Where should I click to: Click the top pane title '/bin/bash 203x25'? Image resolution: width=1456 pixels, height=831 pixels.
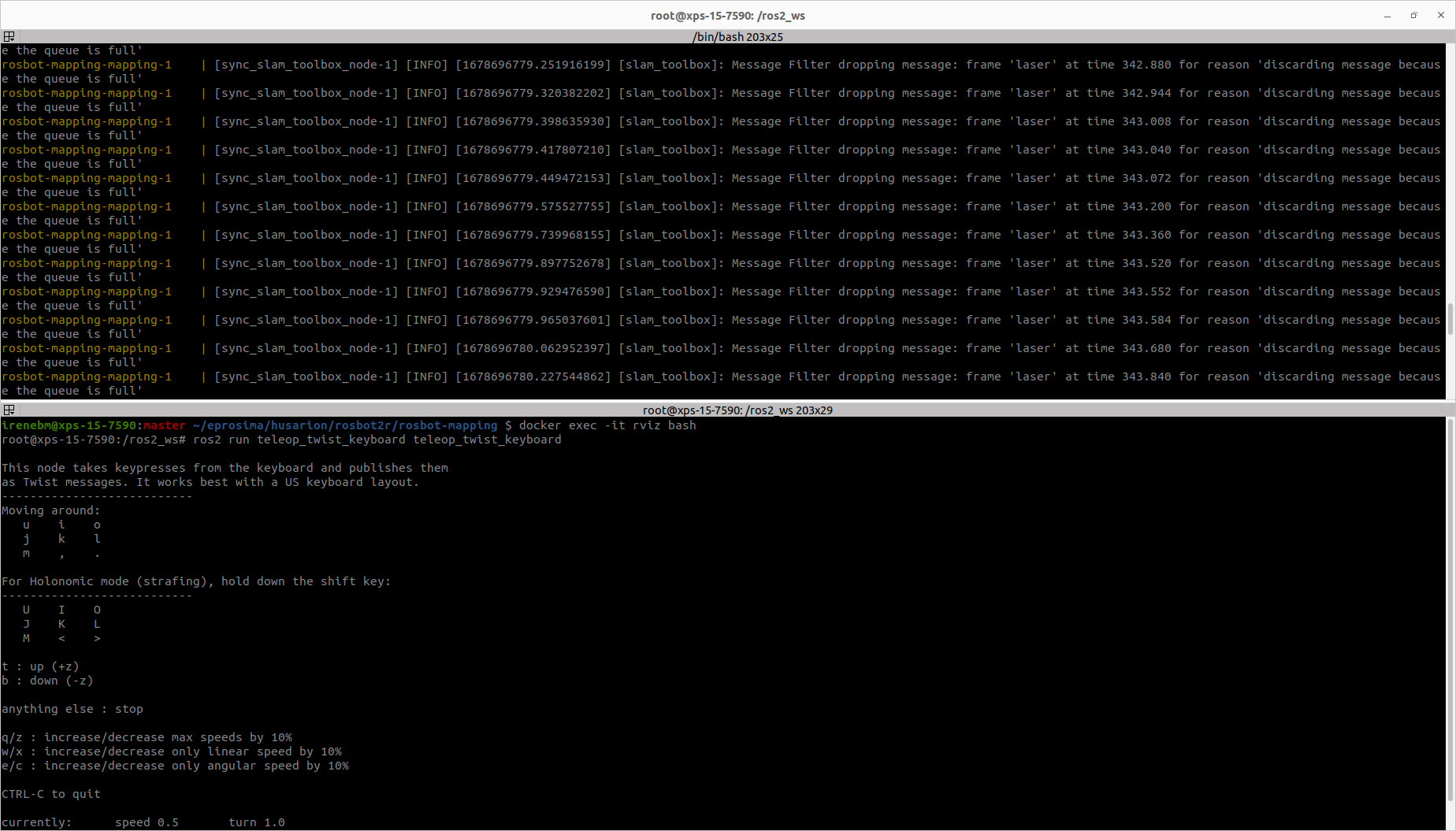click(737, 37)
